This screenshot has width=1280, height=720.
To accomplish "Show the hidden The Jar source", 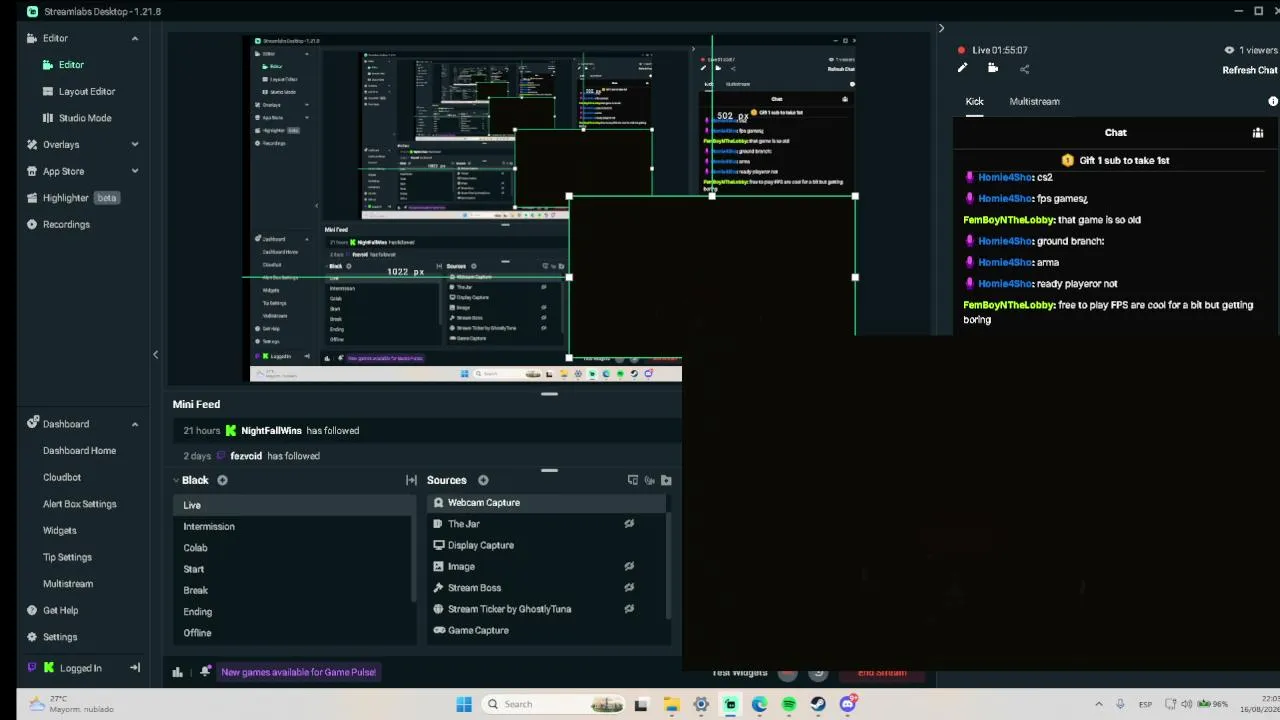I will pyautogui.click(x=629, y=524).
